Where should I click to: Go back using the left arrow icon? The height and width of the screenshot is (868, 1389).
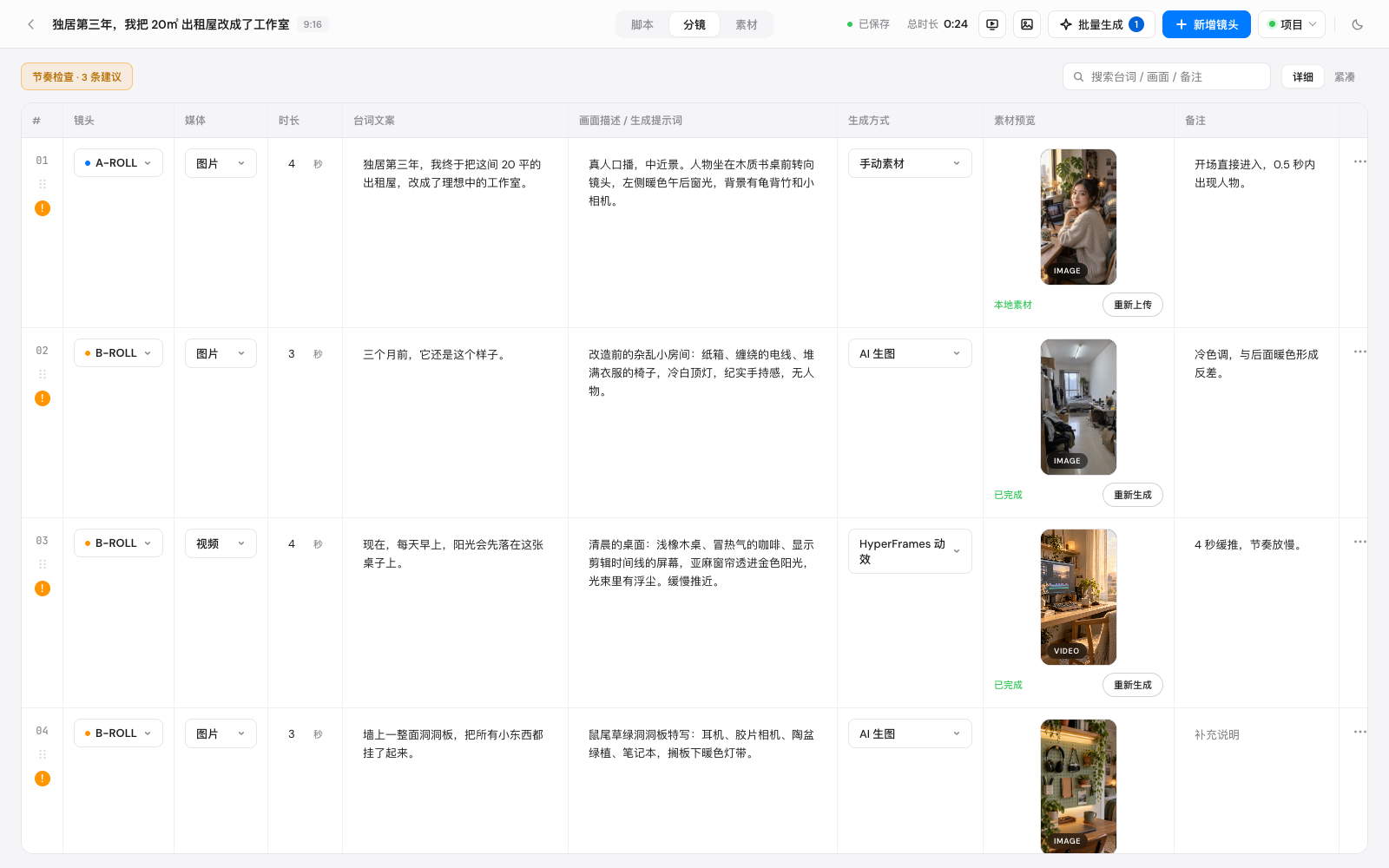[x=31, y=24]
